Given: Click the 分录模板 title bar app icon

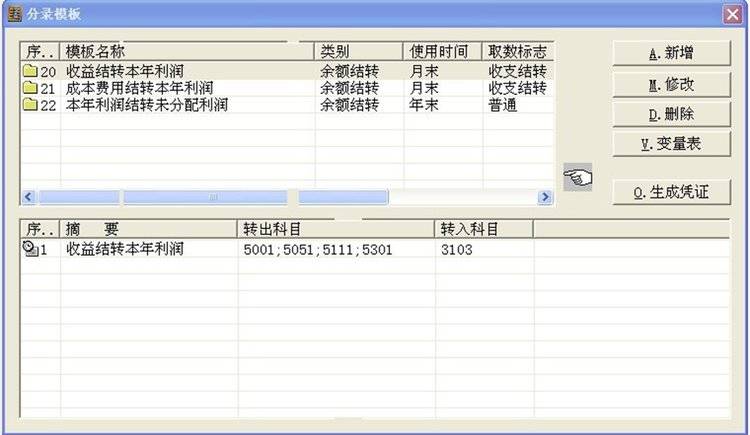Looking at the screenshot, I should (x=13, y=12).
